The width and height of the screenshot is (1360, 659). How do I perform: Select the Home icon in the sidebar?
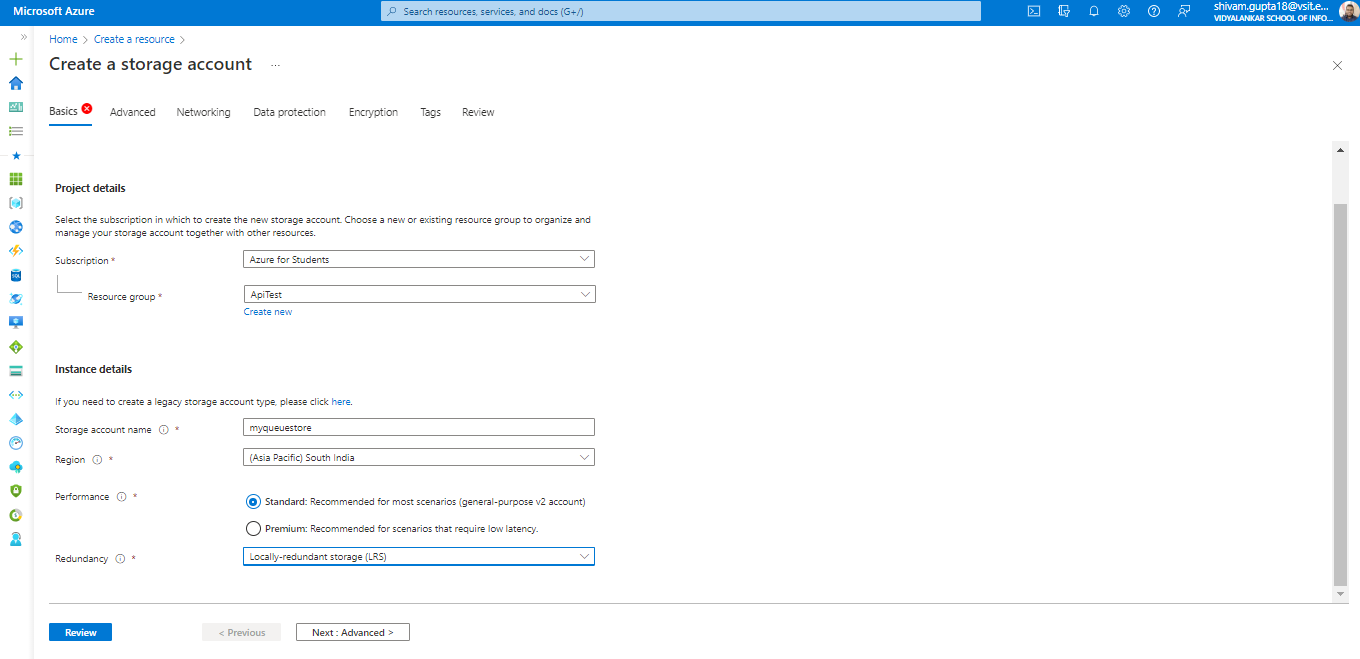(x=15, y=83)
